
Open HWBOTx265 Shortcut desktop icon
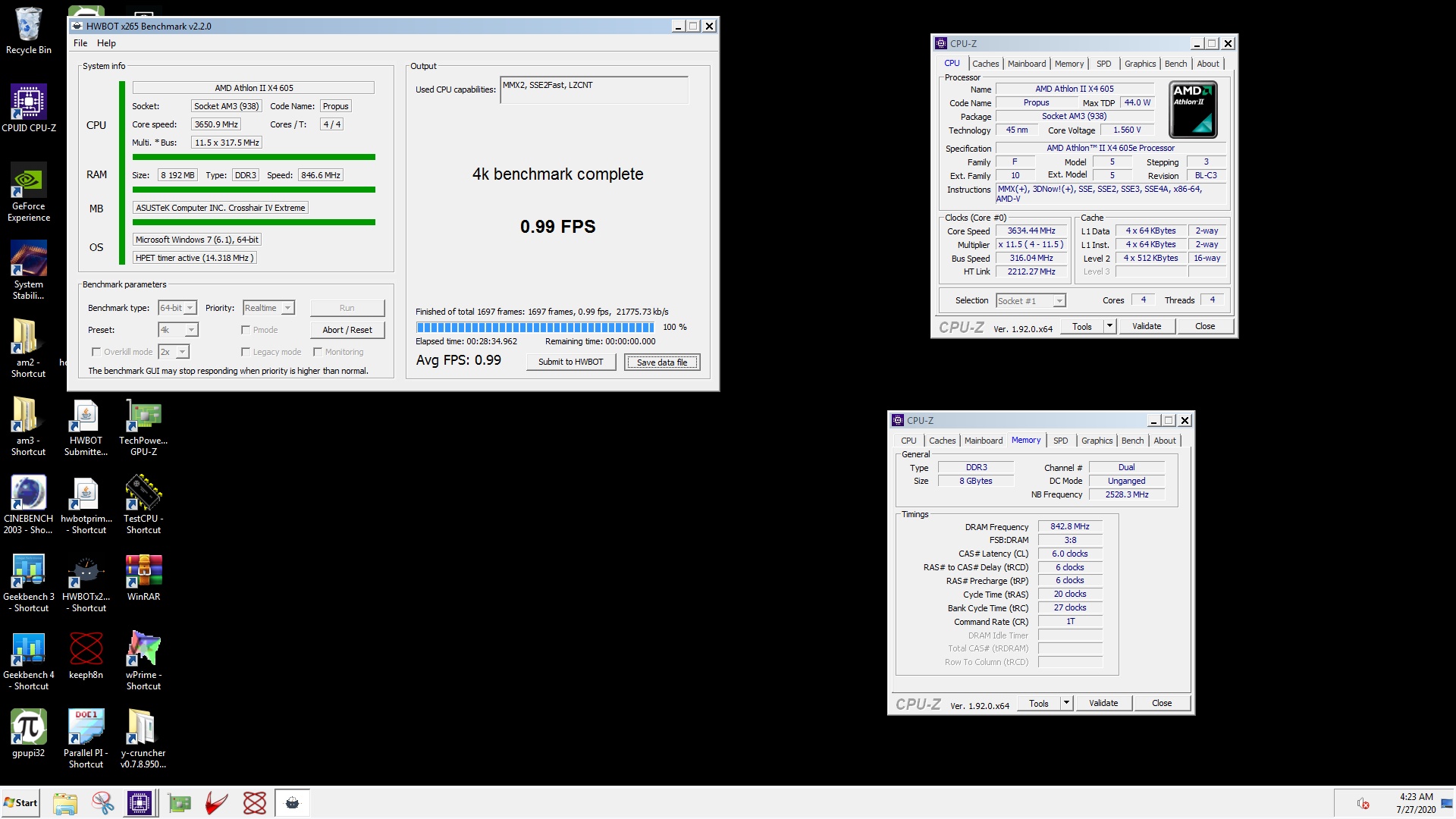[86, 582]
